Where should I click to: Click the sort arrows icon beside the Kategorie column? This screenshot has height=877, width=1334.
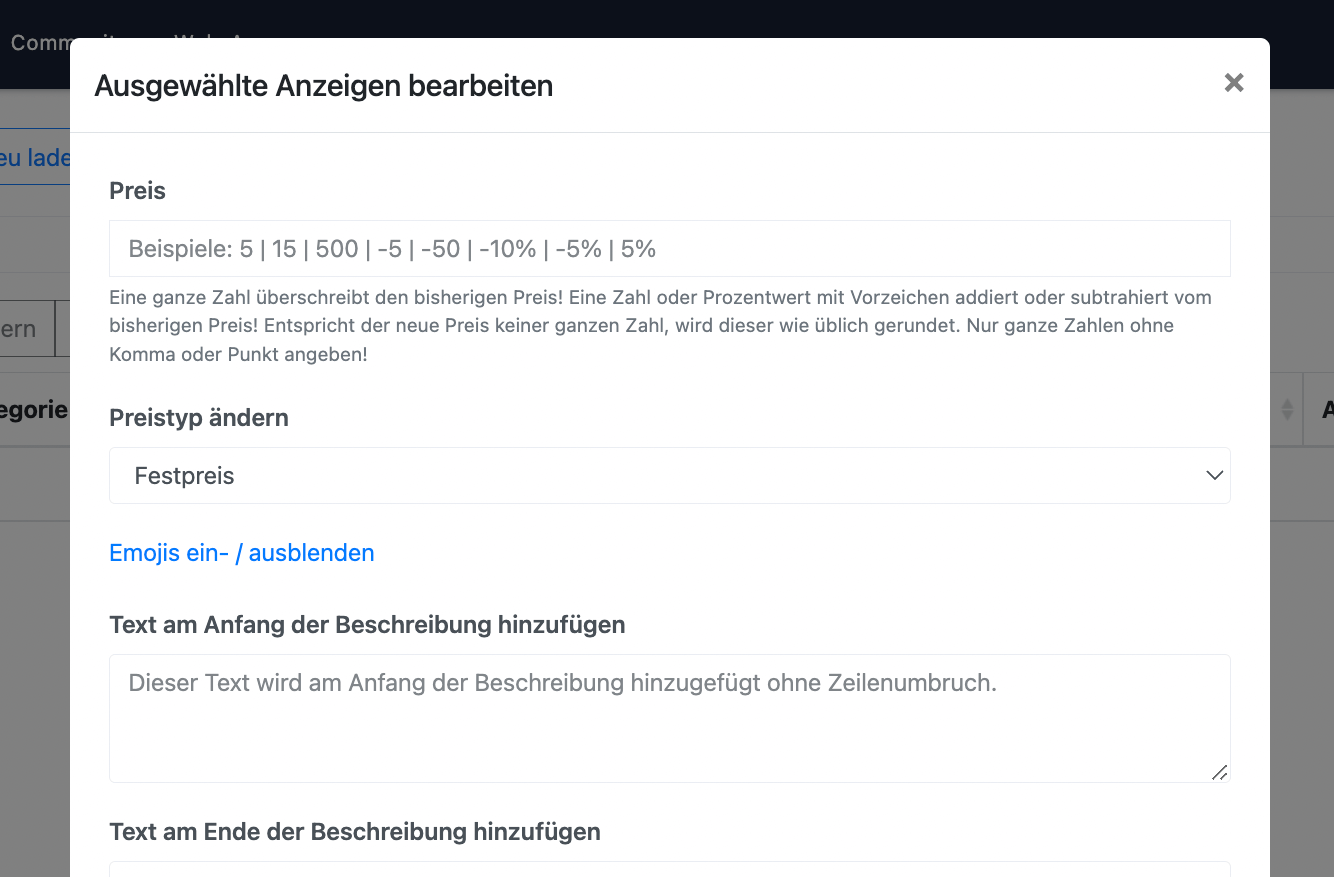pyautogui.click(x=1289, y=409)
